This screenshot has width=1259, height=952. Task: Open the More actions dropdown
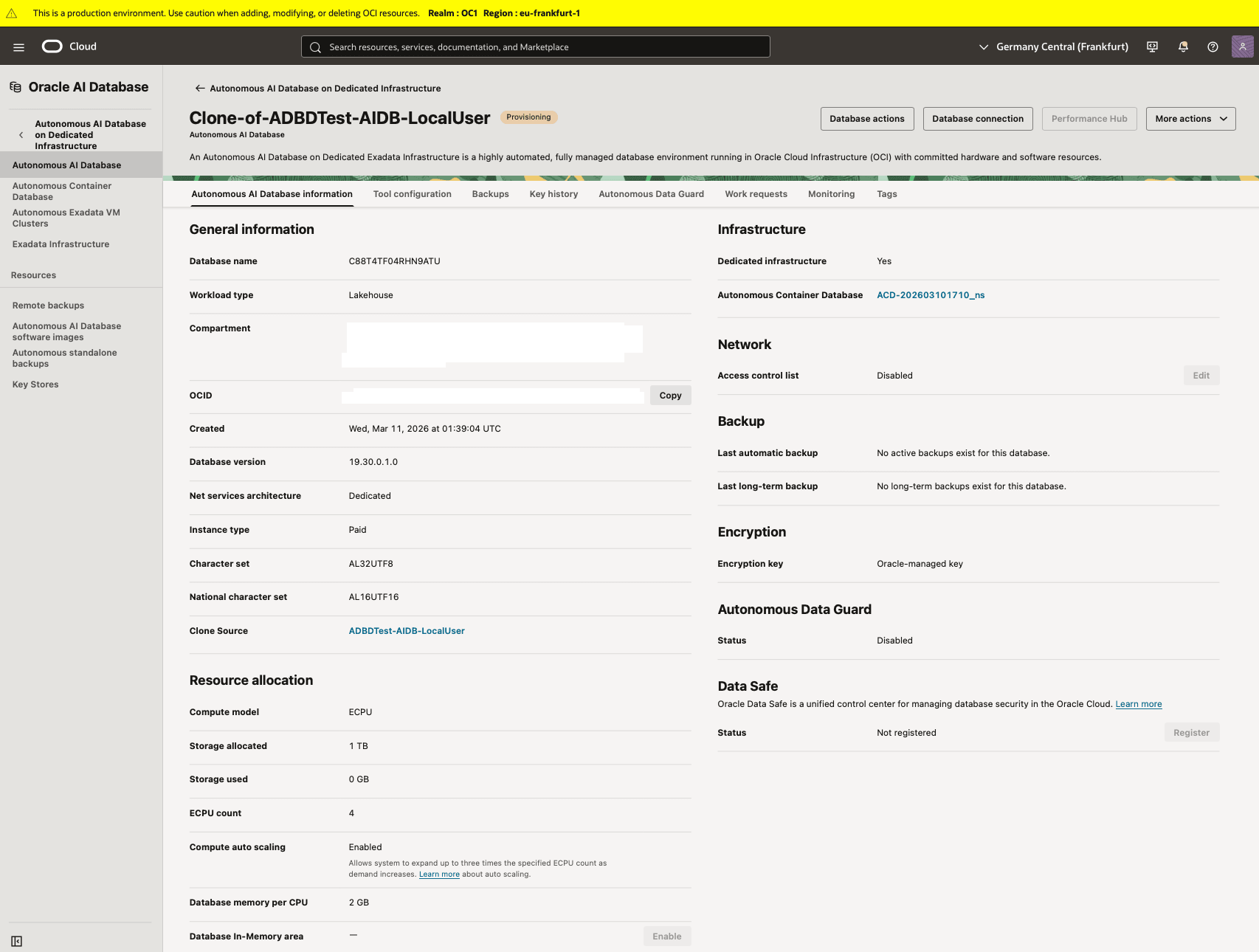pos(1190,119)
